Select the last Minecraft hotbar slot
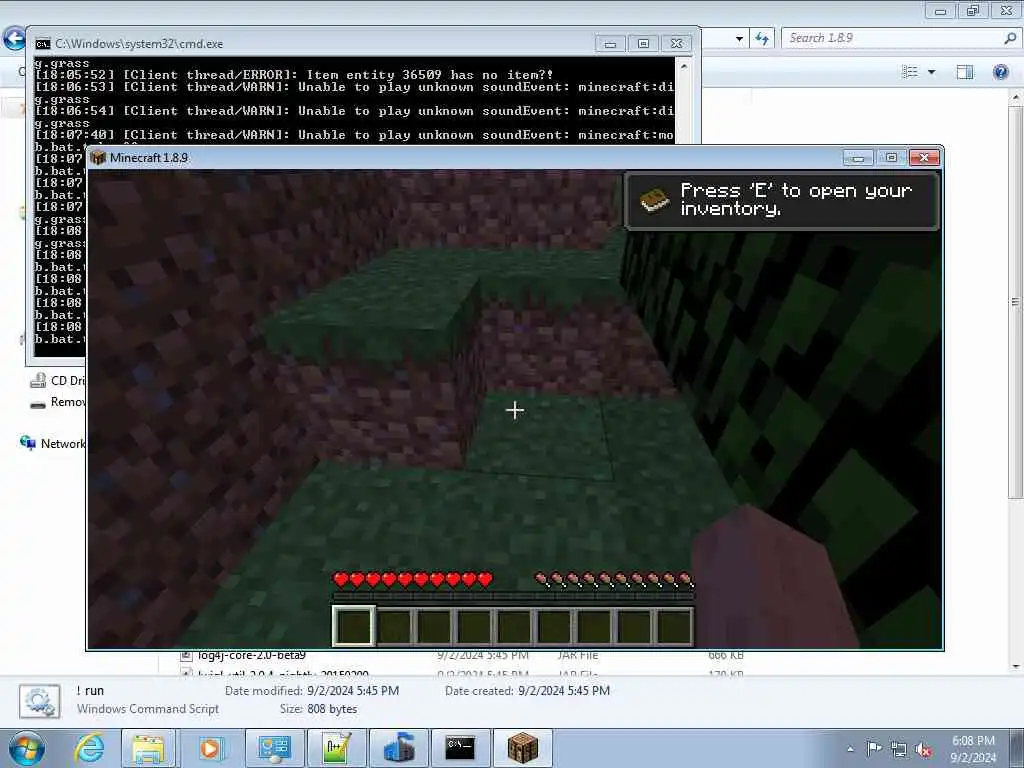Viewport: 1024px width, 768px height. tap(675, 626)
